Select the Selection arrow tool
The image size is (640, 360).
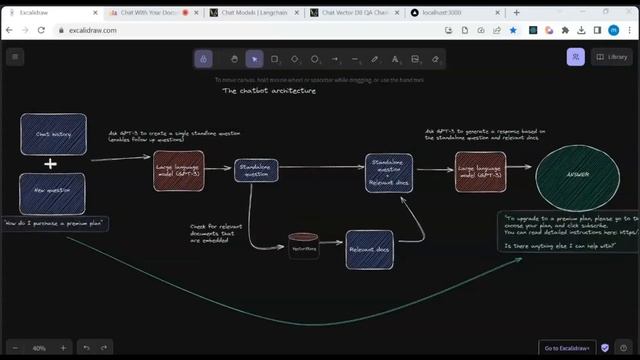tap(254, 59)
